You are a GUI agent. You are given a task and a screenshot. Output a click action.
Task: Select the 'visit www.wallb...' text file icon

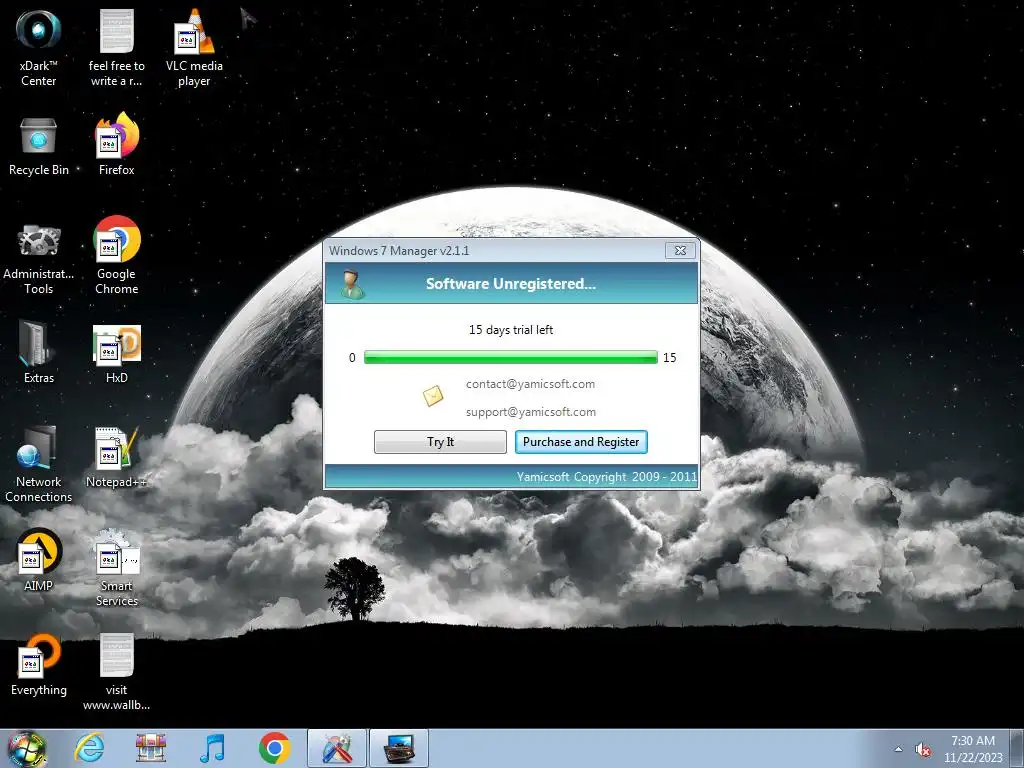click(116, 673)
